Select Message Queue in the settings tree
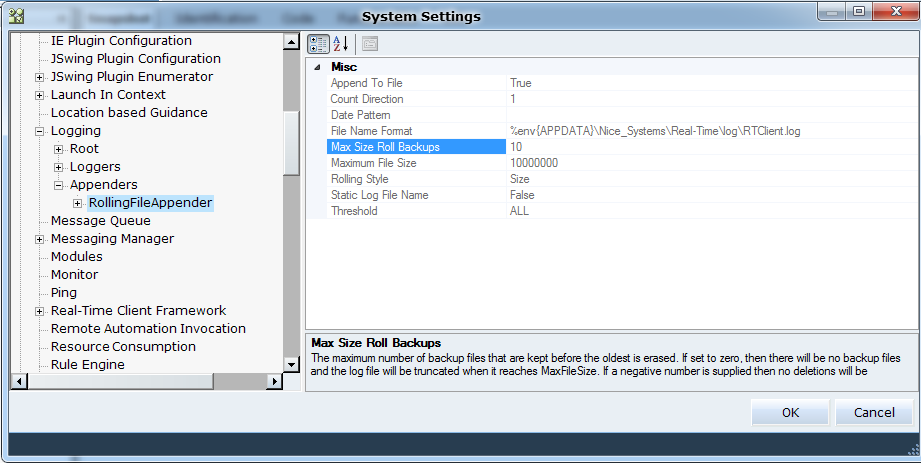The image size is (921, 463). [x=100, y=221]
